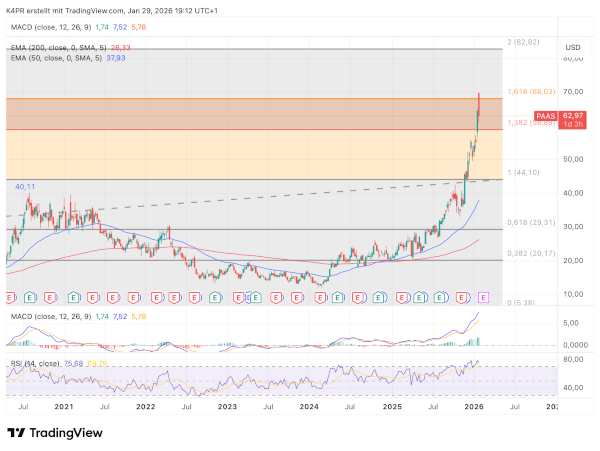
Task: Click the 2024 label on time axis
Action: (309, 408)
